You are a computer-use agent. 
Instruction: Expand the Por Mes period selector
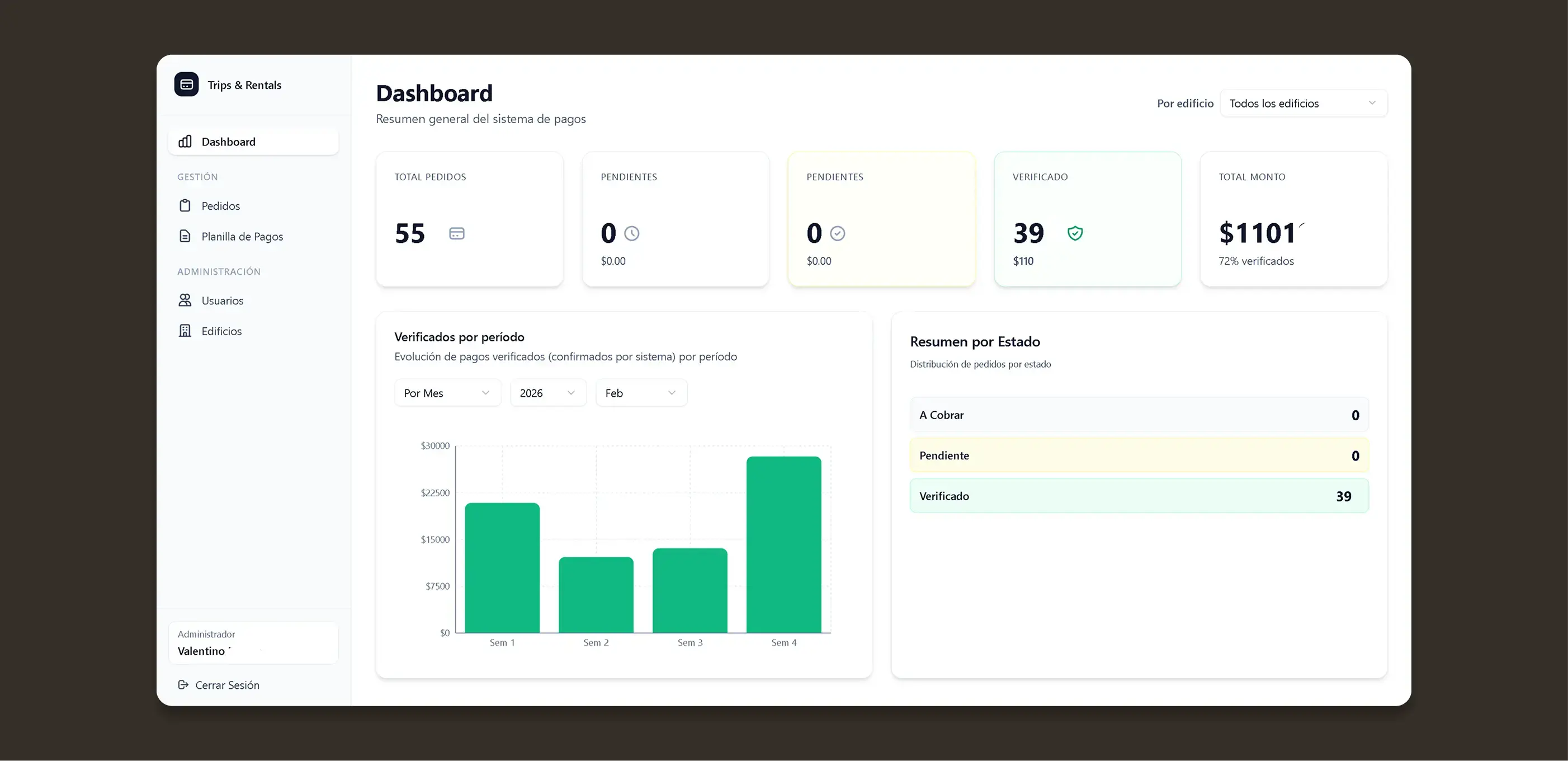447,393
